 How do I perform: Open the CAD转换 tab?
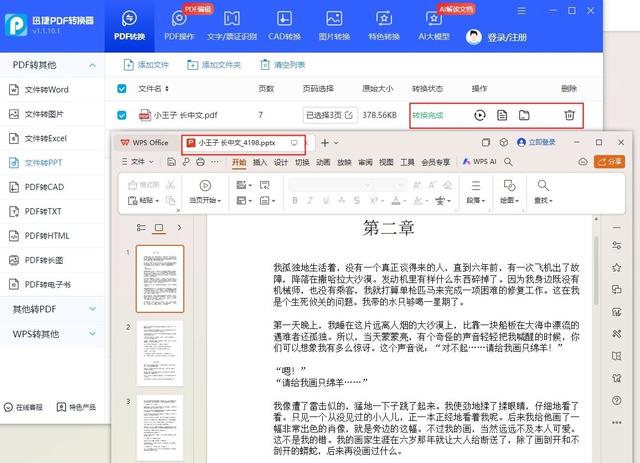tap(284, 26)
